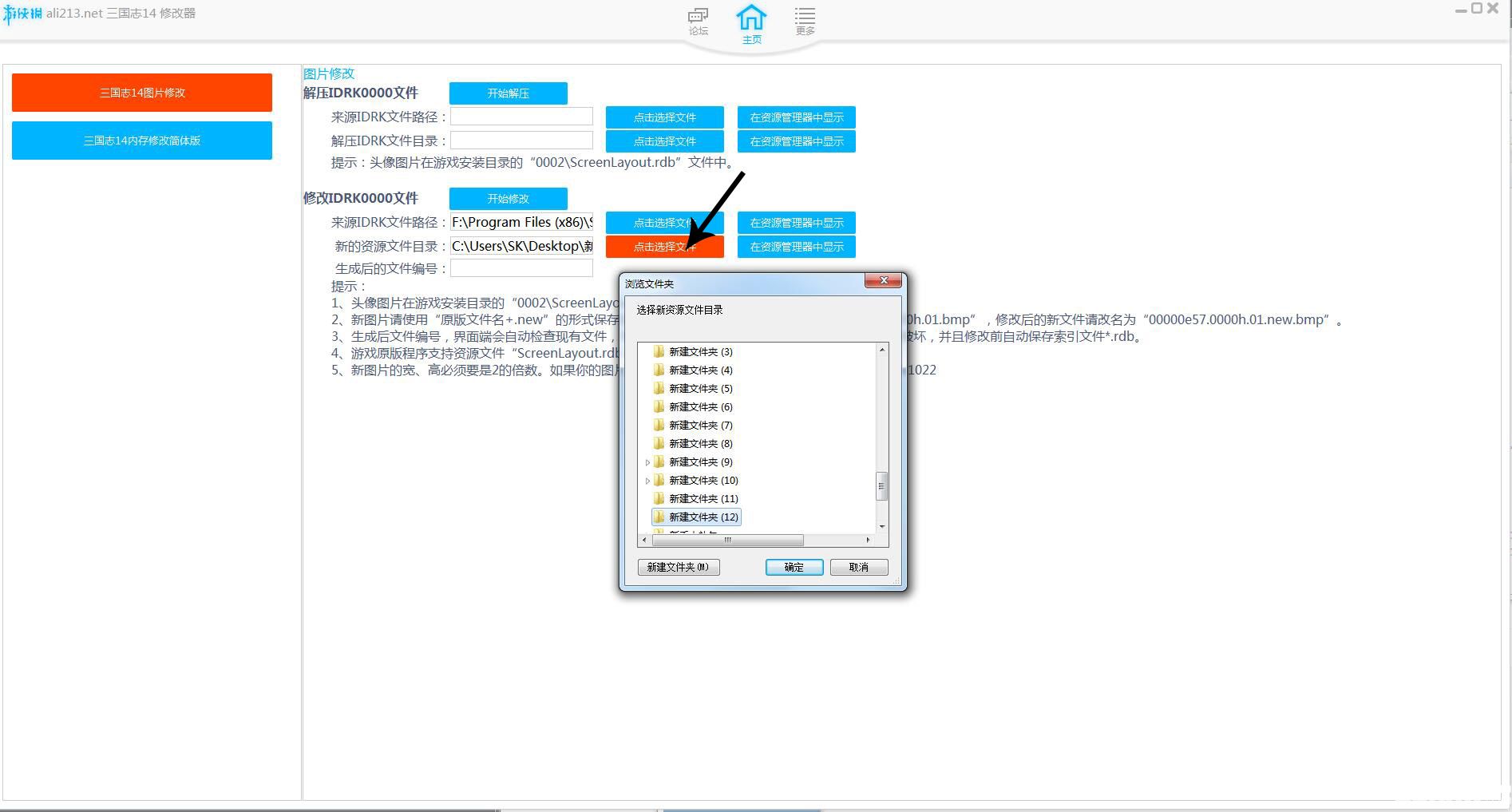Choose file for the 解压 来源IDRK文件路径 field

point(665,117)
